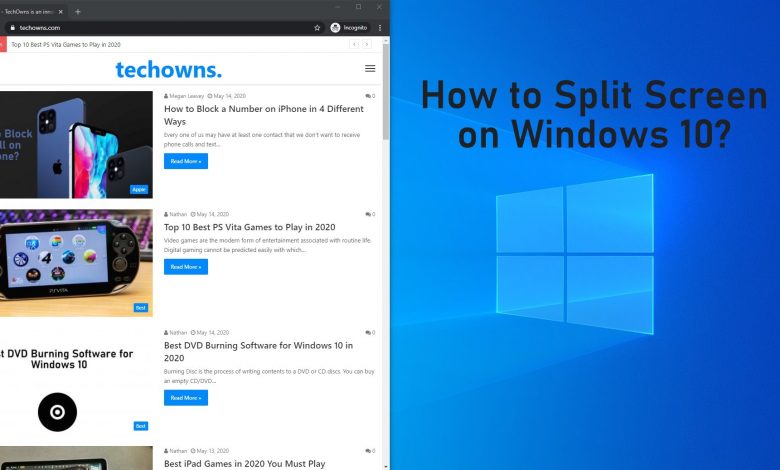Screen dimensions: 780x470
Task: Open article title Top 10 Best PS Vita Games
Action: (250, 227)
